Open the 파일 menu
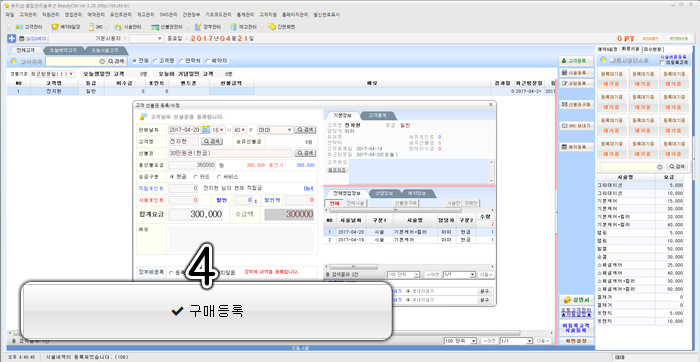 (10, 15)
